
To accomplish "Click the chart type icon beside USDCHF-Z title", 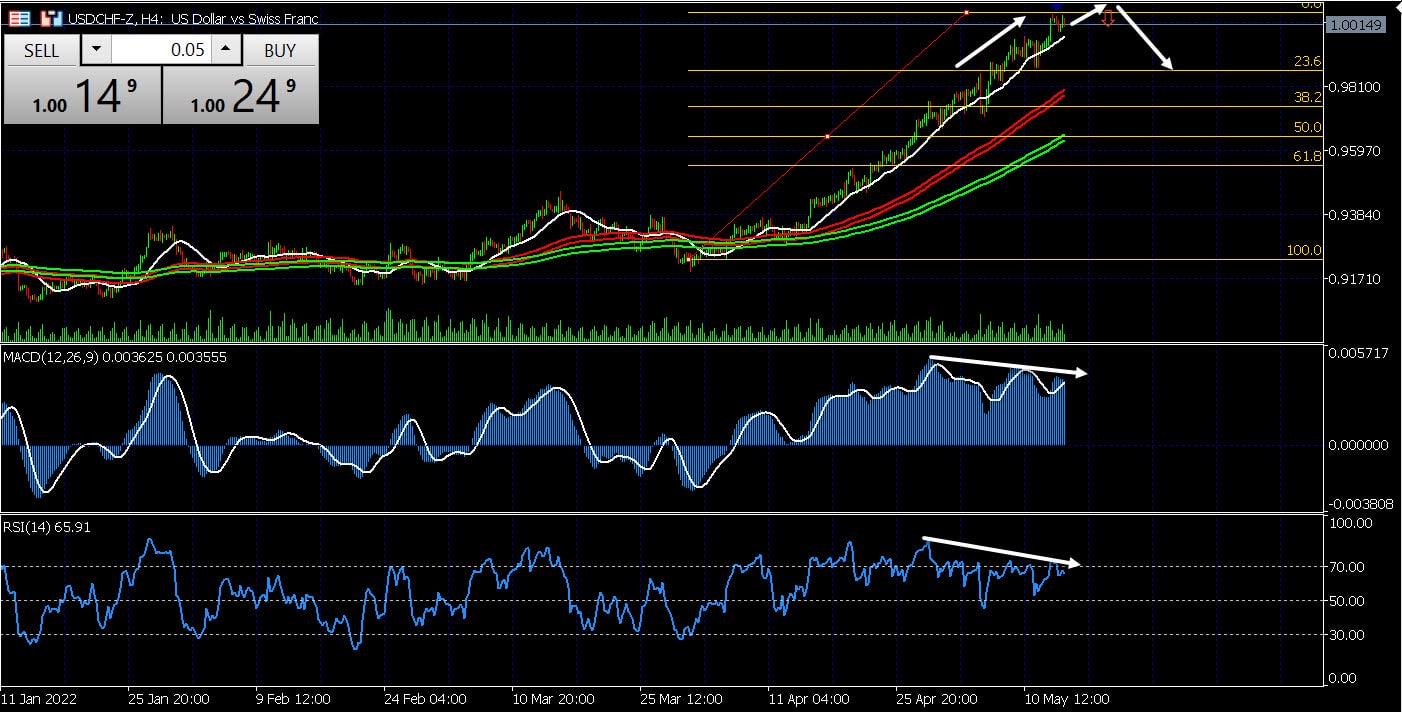I will point(51,18).
